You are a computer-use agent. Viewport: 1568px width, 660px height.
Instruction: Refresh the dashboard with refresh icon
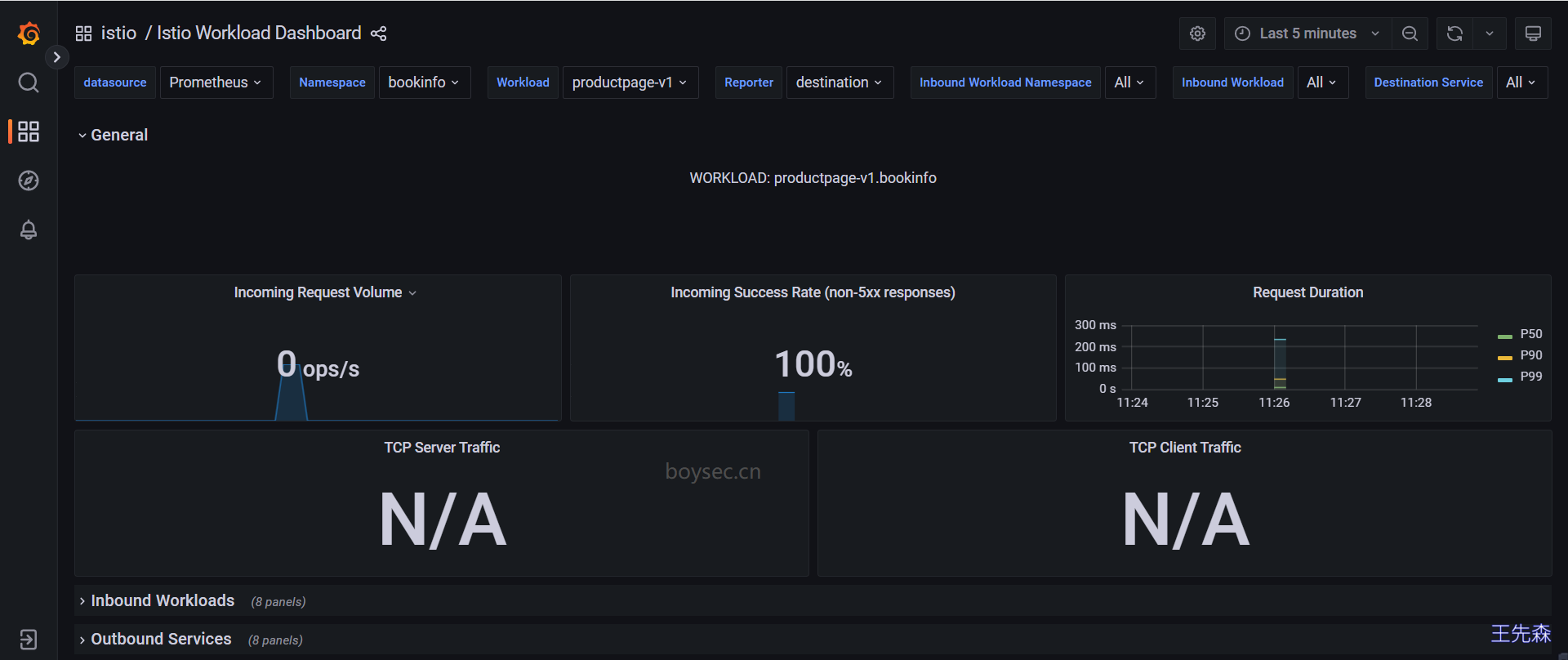(x=1454, y=33)
